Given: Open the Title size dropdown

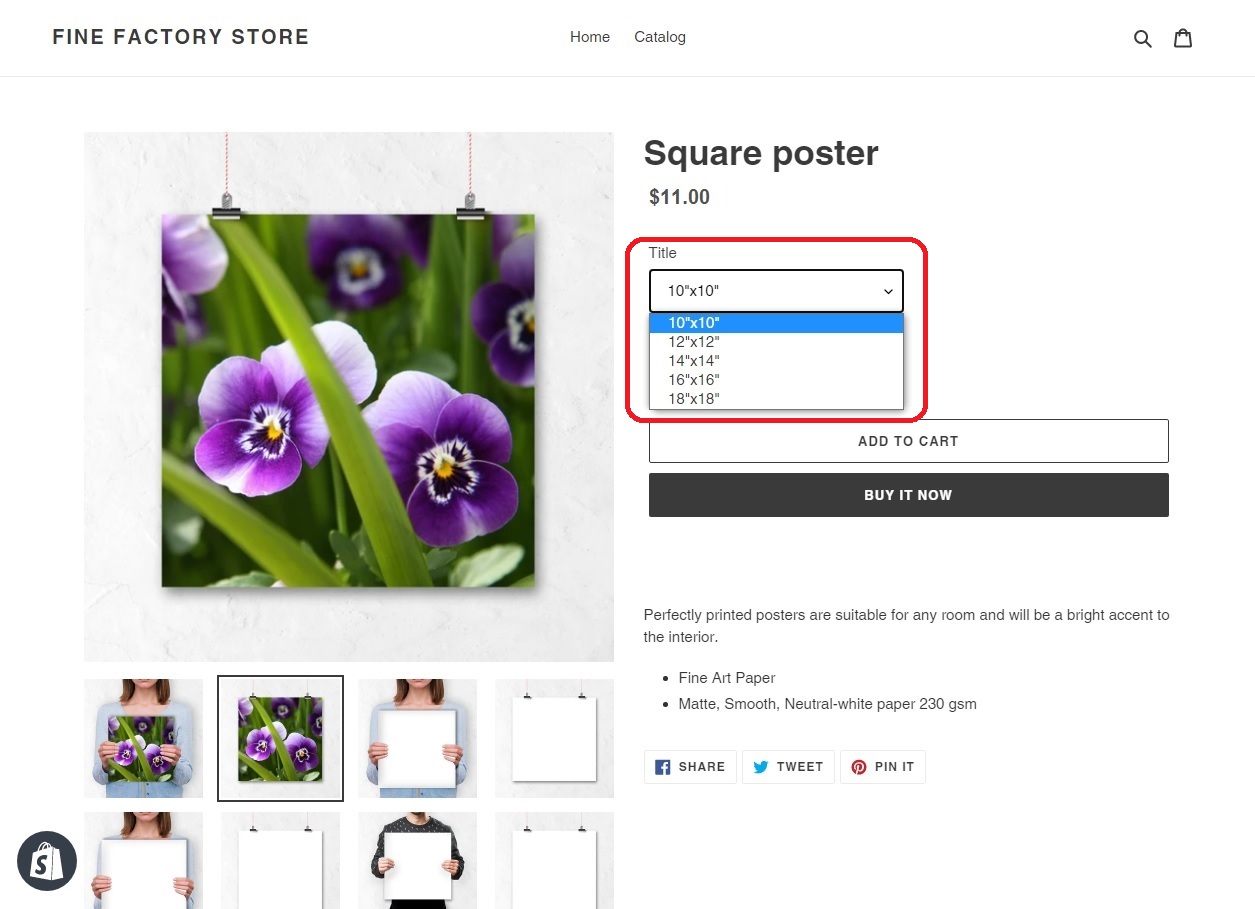Looking at the screenshot, I should [x=776, y=291].
